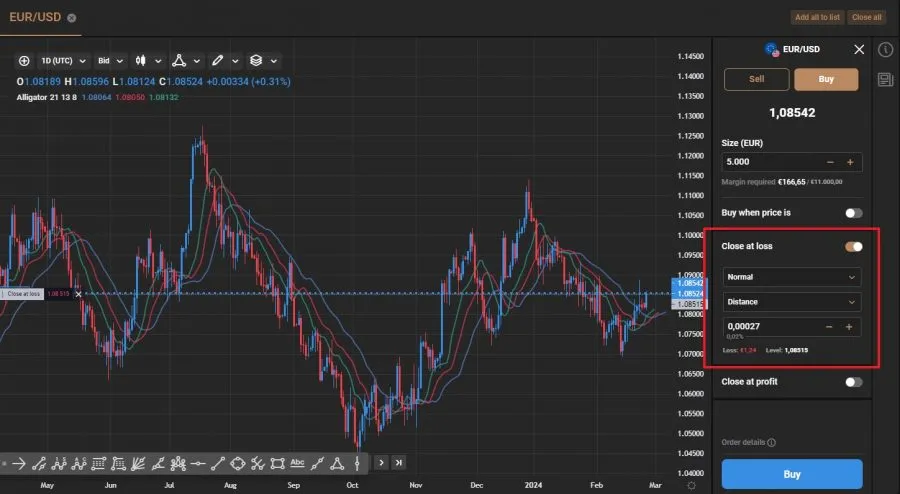The width and height of the screenshot is (900, 494).
Task: Click the stacked layers icon
Action: coord(256,61)
